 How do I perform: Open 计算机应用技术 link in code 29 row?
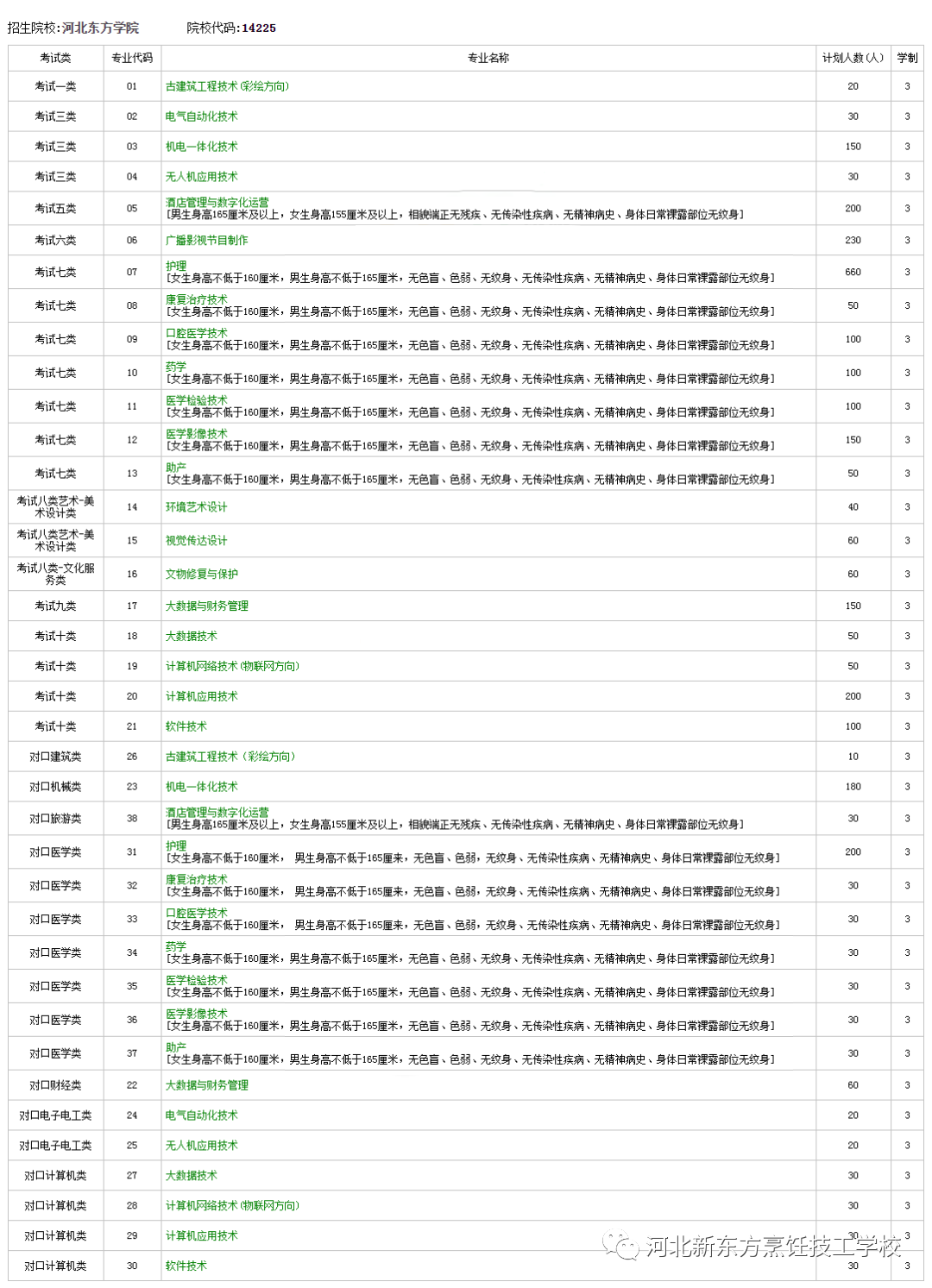pyautogui.click(x=201, y=1236)
